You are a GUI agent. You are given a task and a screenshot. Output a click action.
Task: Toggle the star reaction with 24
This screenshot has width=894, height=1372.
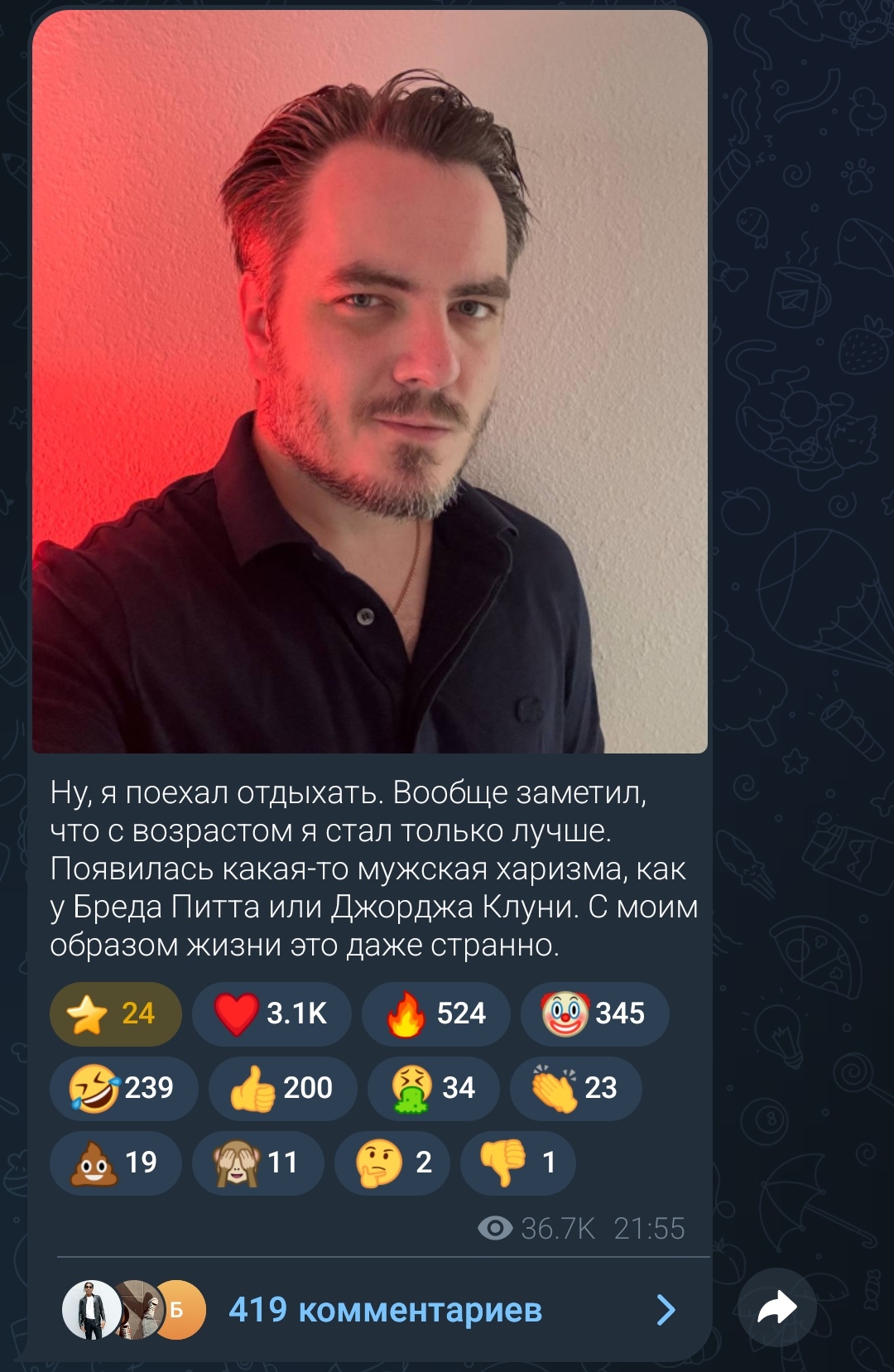[115, 1013]
